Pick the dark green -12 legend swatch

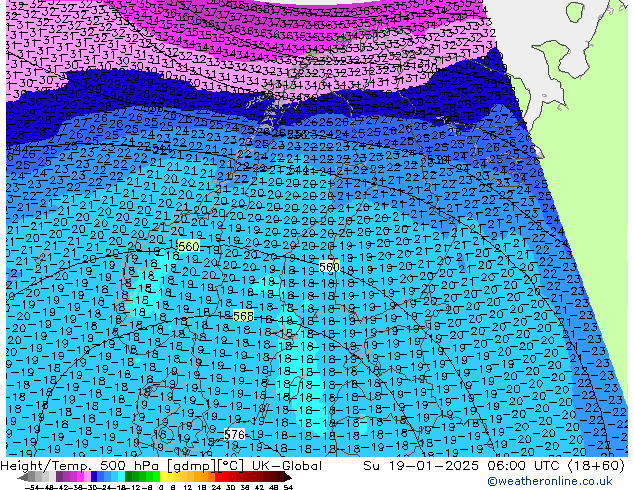129,476
